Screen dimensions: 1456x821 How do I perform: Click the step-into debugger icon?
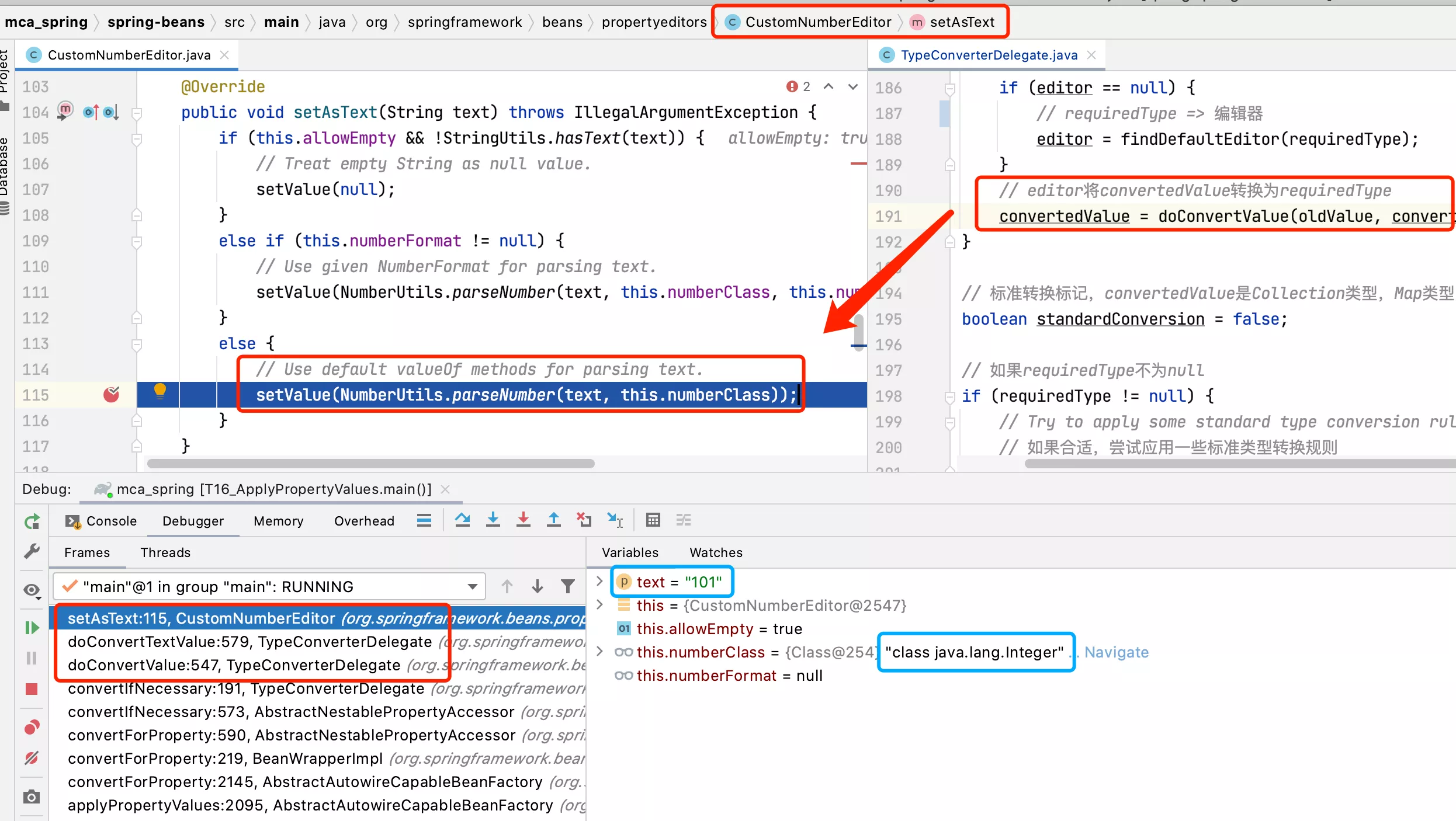tap(492, 520)
